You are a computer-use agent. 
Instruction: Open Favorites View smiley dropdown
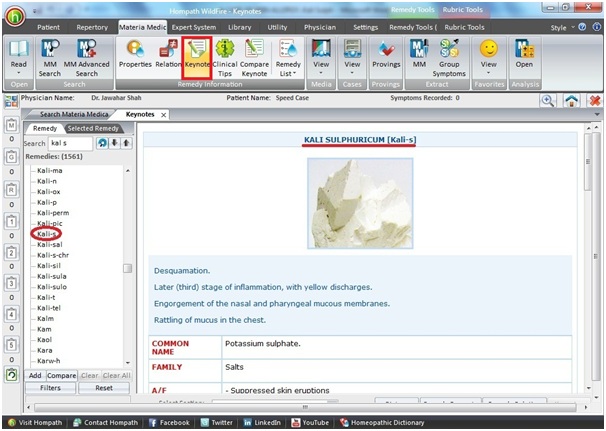pyautogui.click(x=489, y=58)
